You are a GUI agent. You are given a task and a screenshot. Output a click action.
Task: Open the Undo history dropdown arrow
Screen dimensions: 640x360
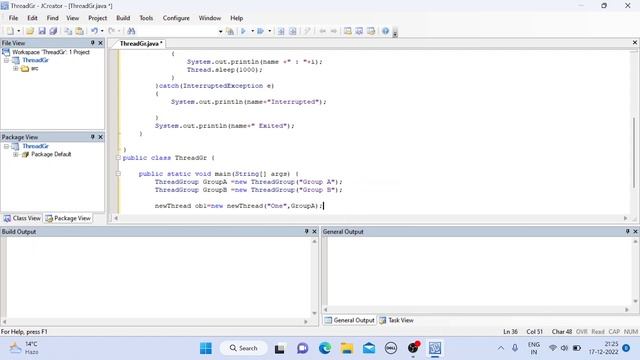(x=102, y=31)
